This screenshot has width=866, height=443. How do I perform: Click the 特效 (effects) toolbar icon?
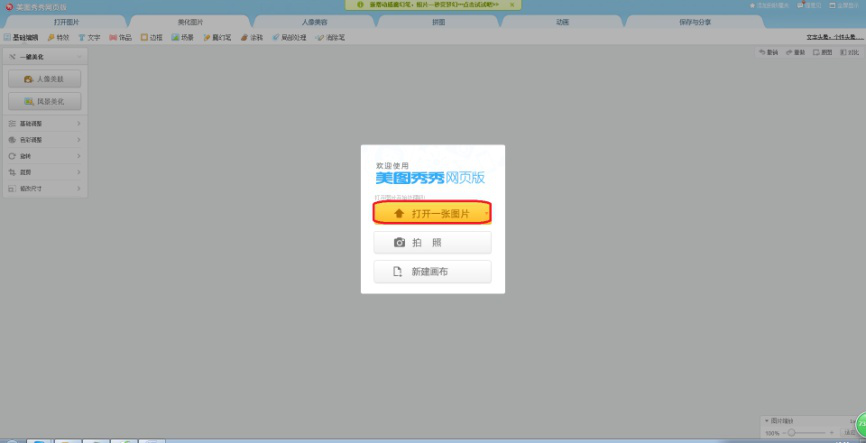tap(56, 38)
